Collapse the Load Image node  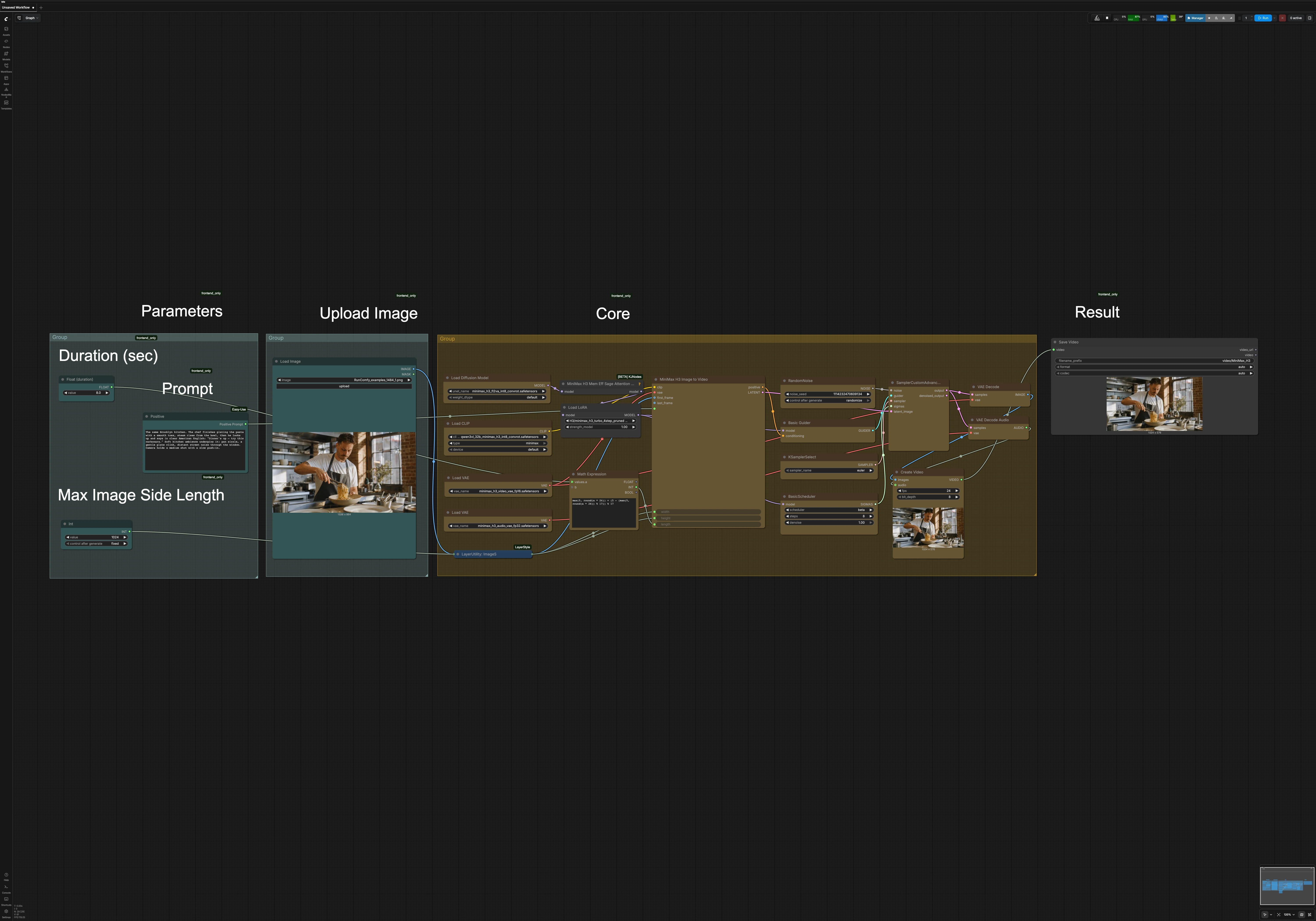click(276, 362)
